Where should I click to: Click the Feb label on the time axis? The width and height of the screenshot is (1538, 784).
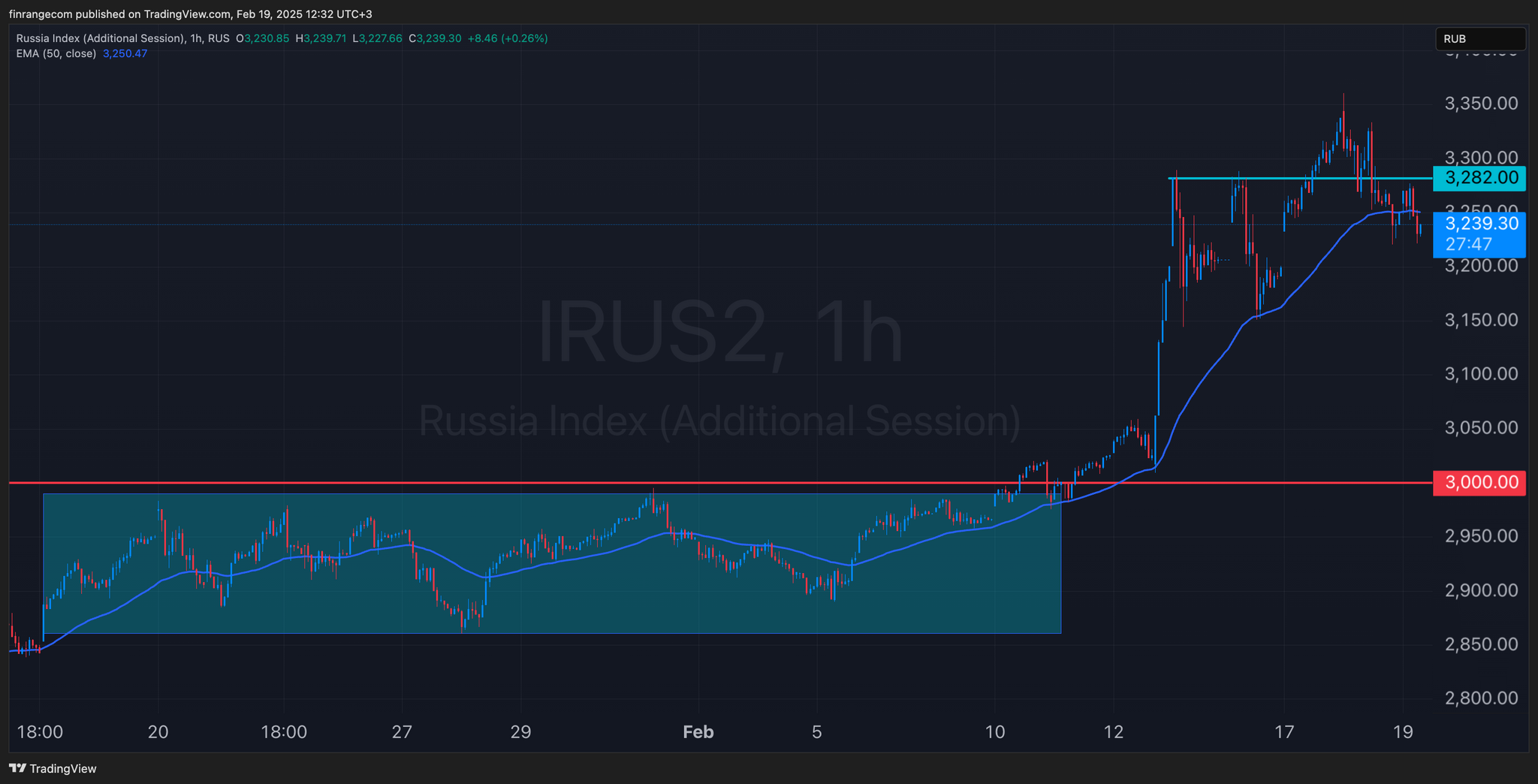pos(698,732)
